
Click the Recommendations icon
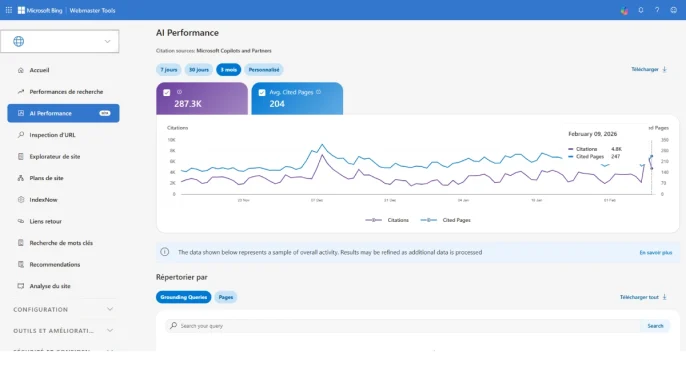pyautogui.click(x=21, y=264)
